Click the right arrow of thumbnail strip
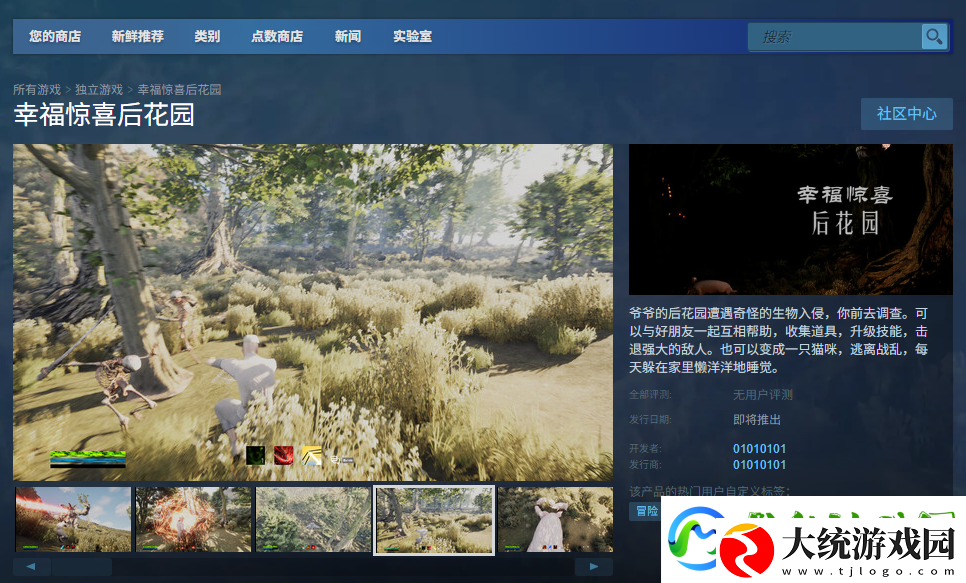This screenshot has width=966, height=583. pyautogui.click(x=594, y=566)
